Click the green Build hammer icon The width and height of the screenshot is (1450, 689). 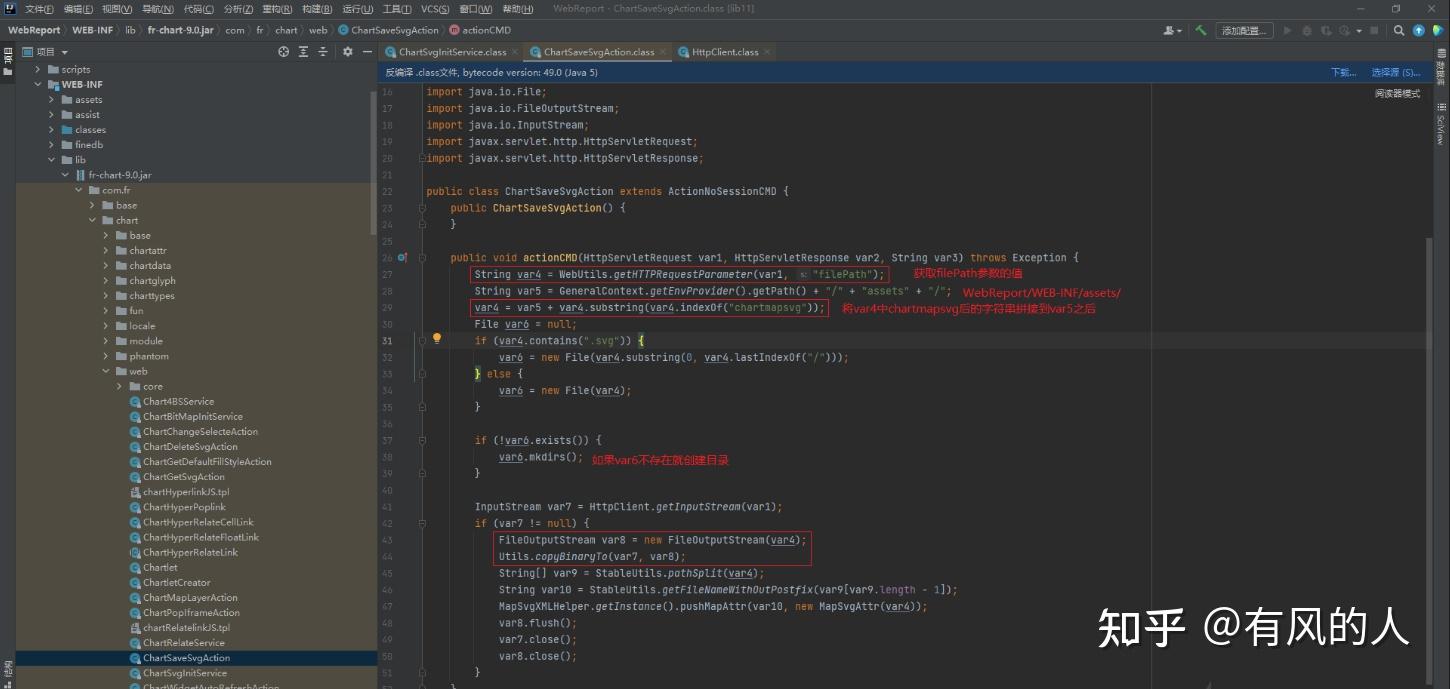point(1201,30)
